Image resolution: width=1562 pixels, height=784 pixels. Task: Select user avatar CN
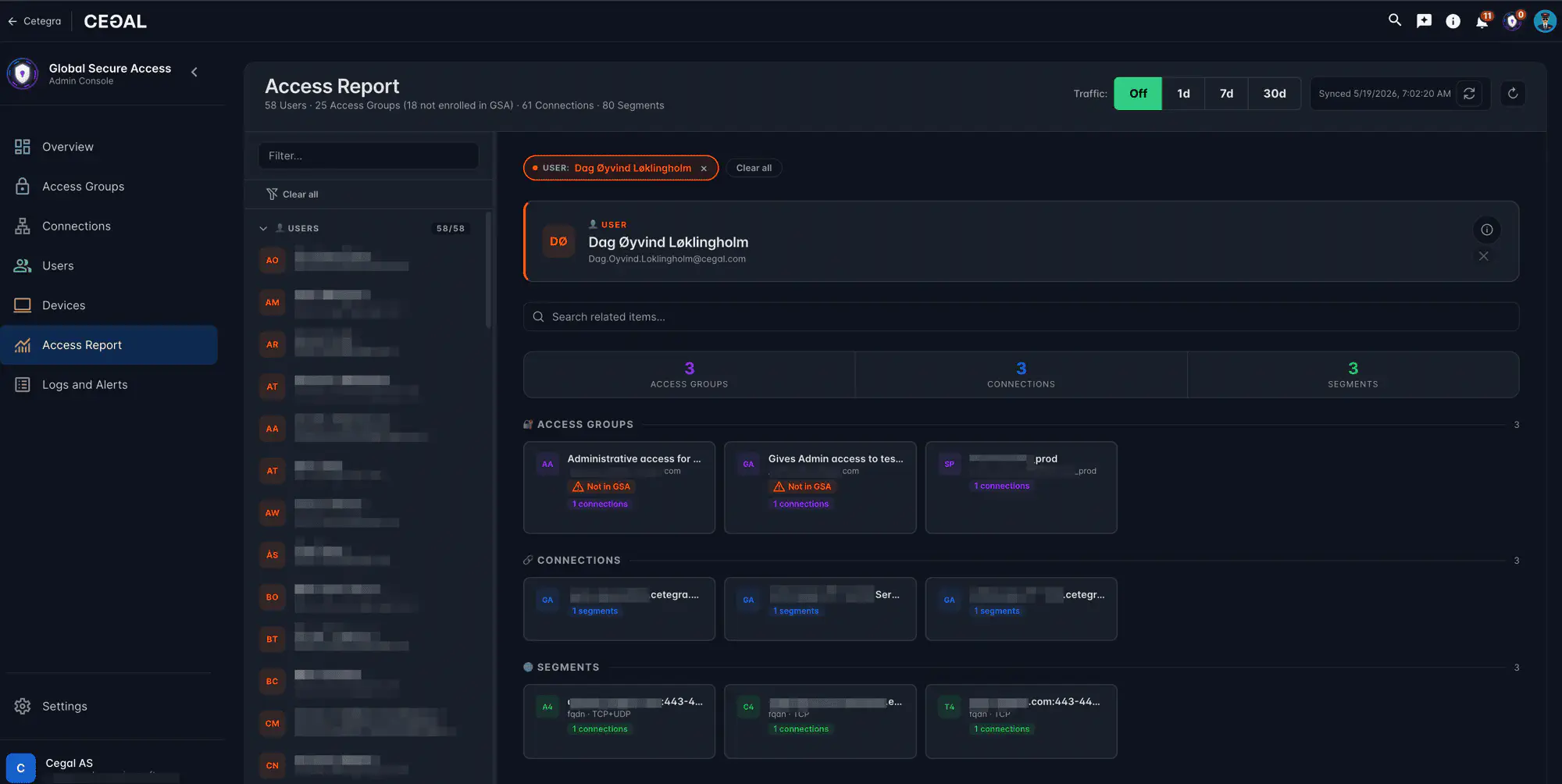coord(272,765)
